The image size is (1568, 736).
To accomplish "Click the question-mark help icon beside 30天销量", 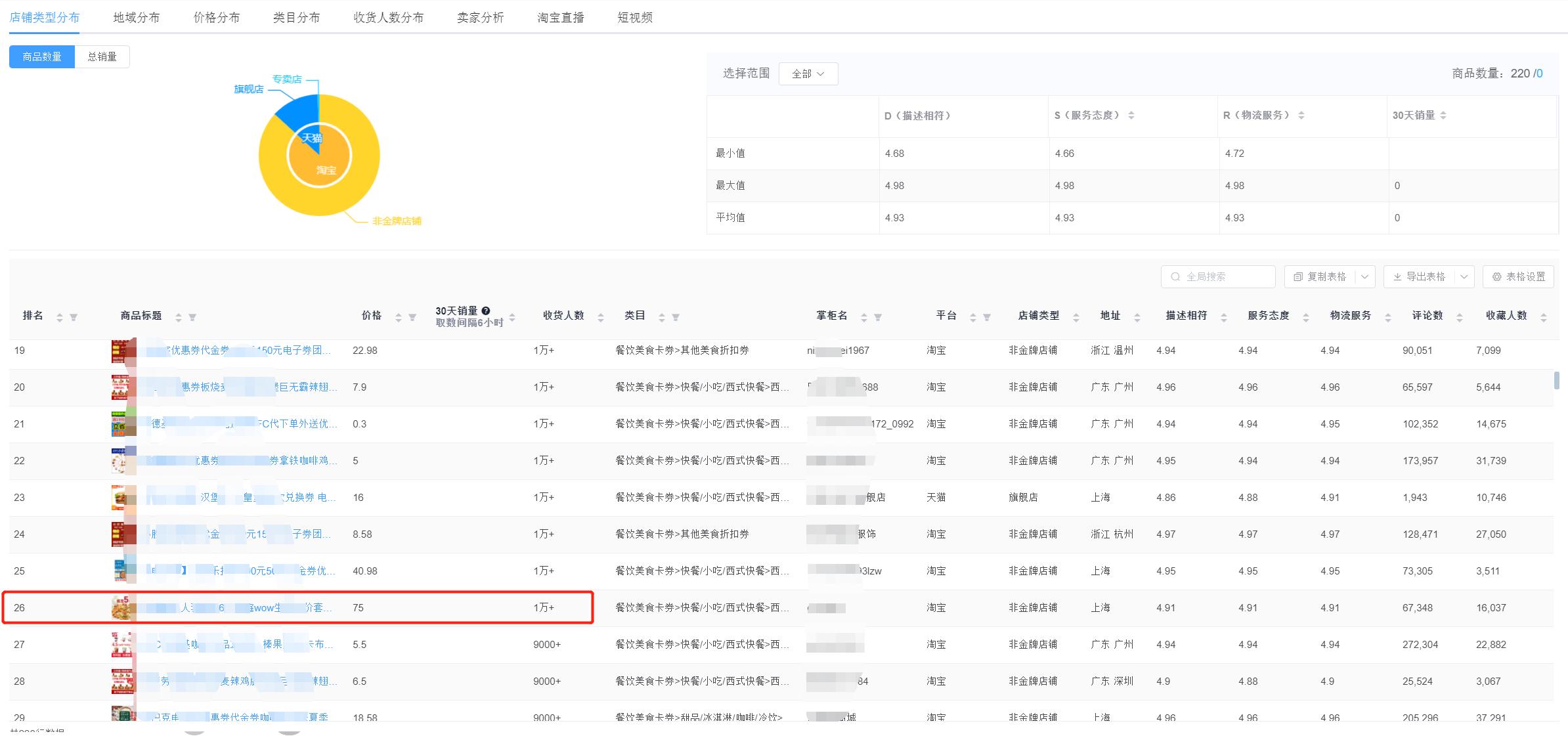I will (x=486, y=311).
